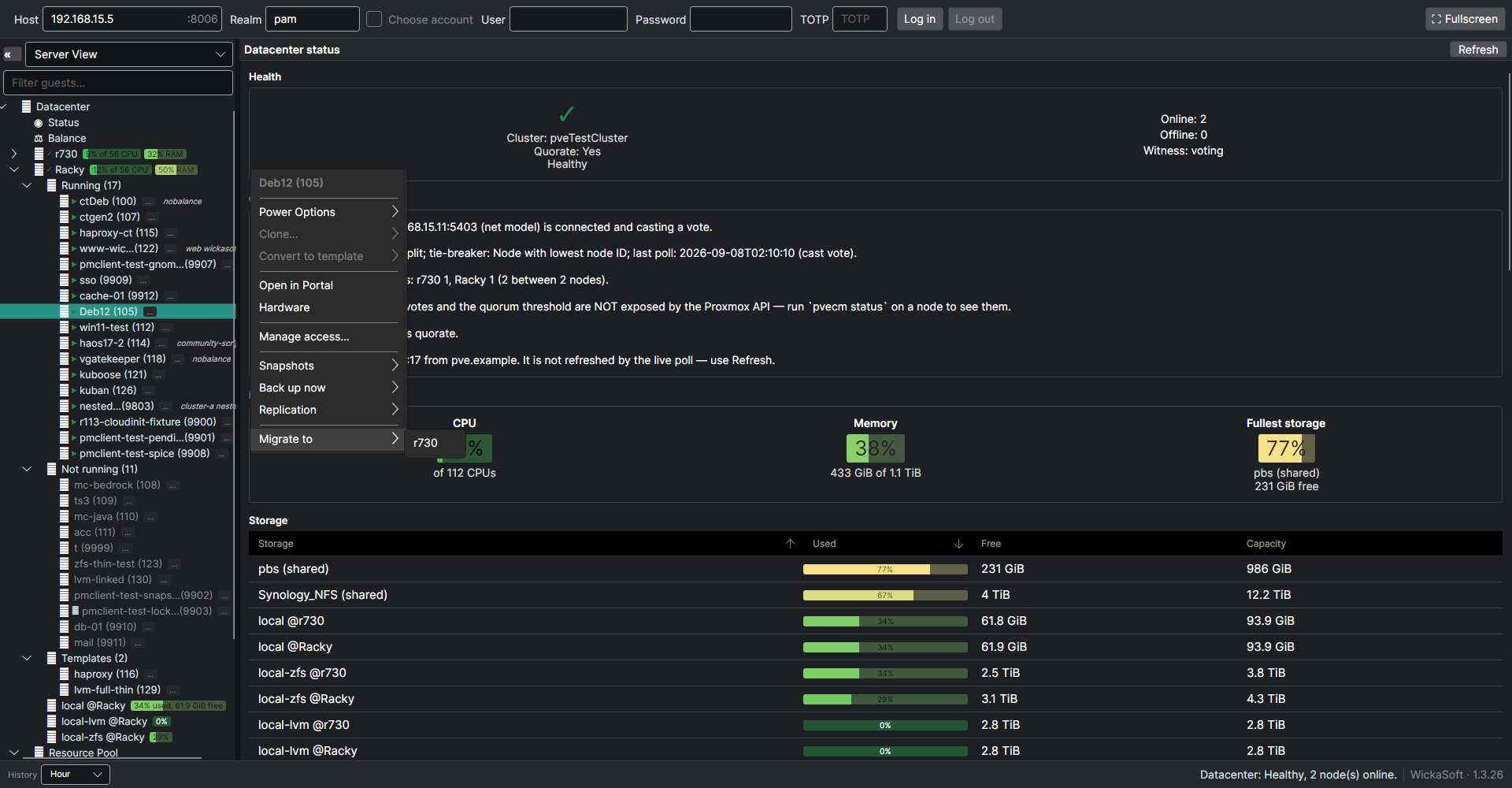1512x788 pixels.
Task: Click the Fullscreen button with the expand icon
Action: tap(1465, 19)
